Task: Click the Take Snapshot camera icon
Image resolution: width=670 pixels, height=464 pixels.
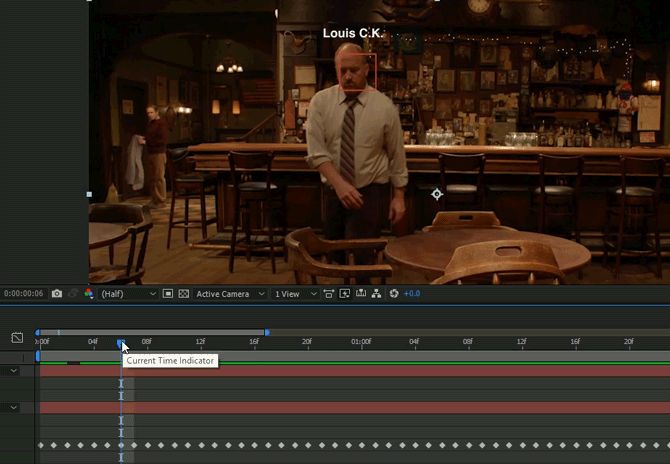Action: pyautogui.click(x=57, y=294)
